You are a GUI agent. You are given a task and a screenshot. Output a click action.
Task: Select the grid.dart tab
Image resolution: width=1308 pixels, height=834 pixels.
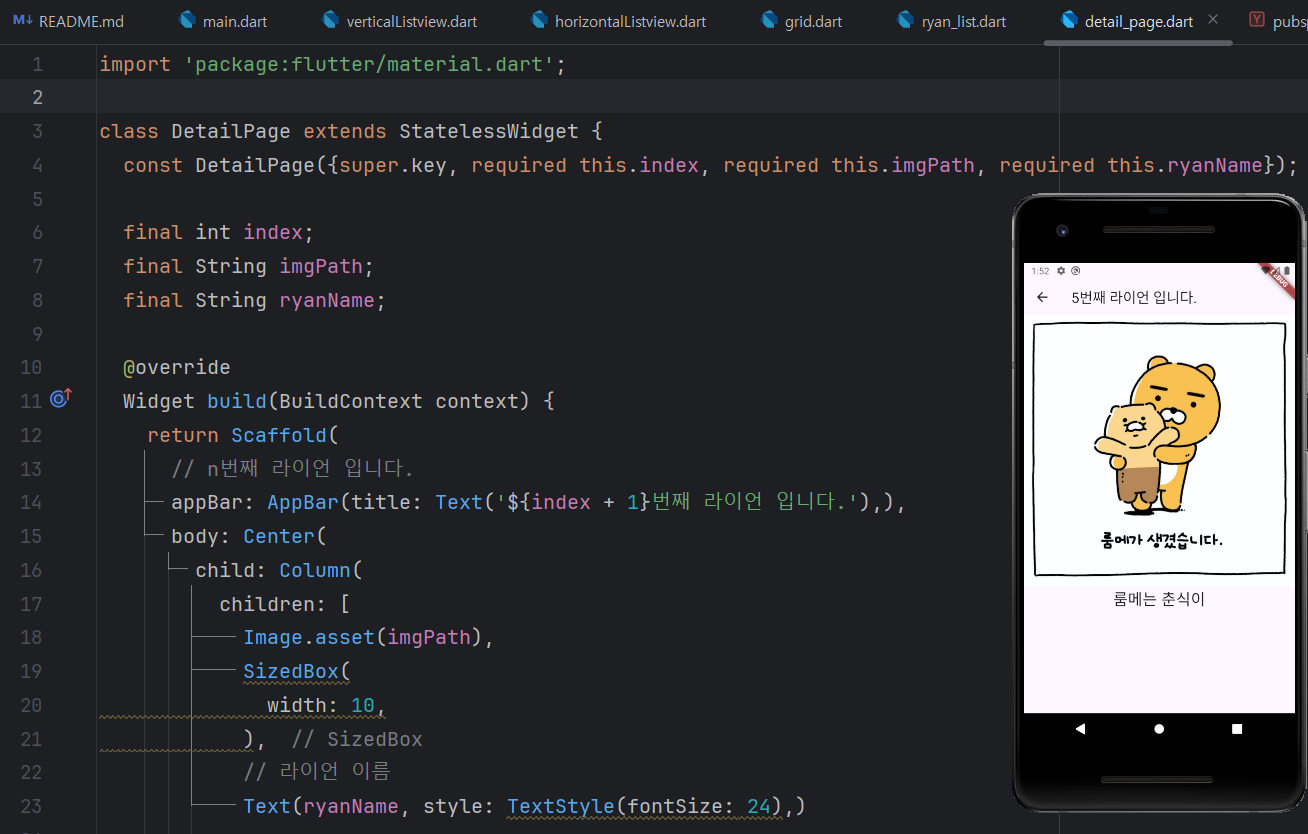click(801, 21)
